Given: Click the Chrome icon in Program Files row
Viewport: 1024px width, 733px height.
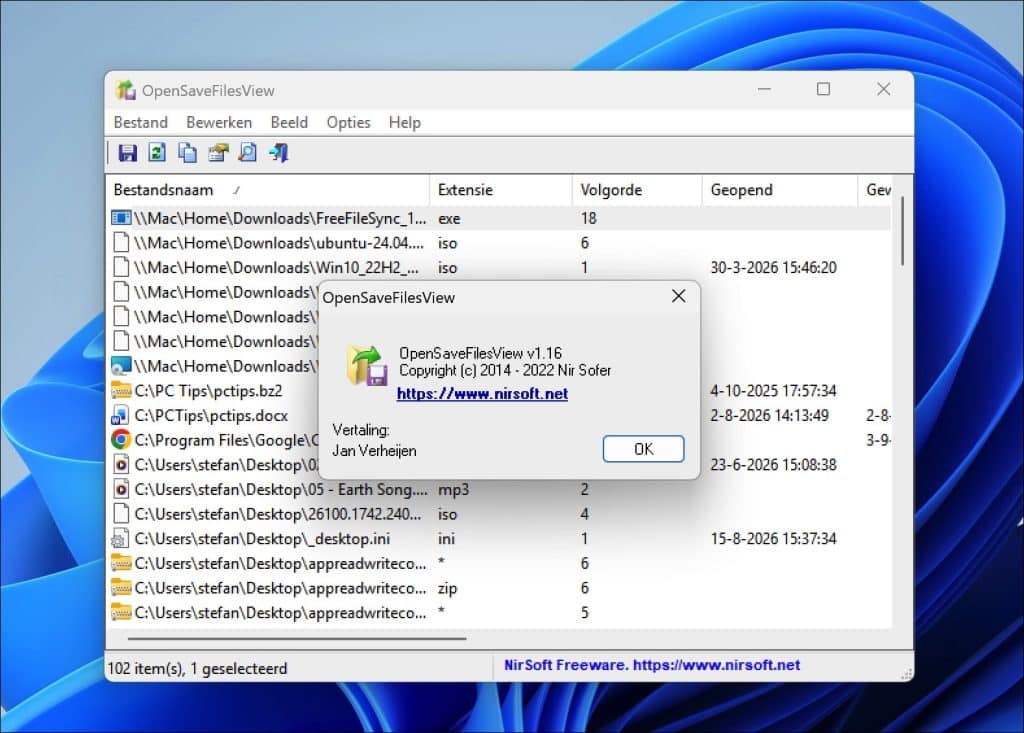Looking at the screenshot, I should point(121,440).
